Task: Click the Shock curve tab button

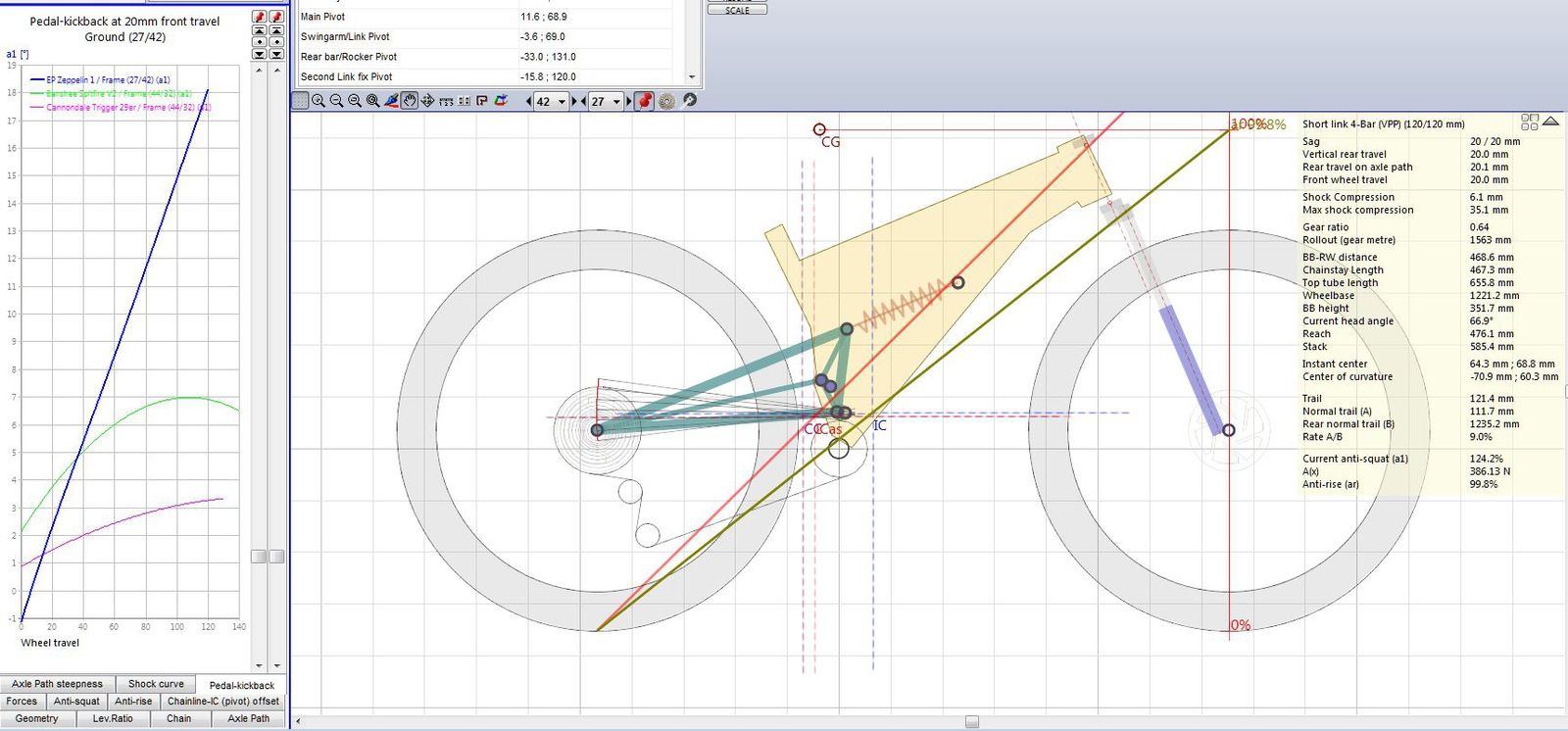Action: (x=156, y=684)
